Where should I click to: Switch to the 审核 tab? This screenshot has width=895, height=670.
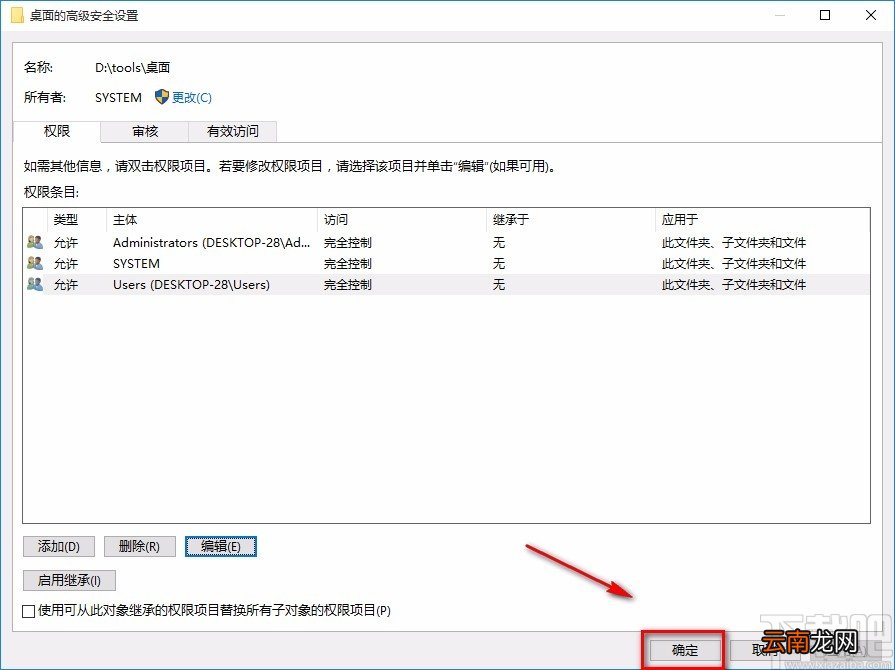click(x=145, y=131)
